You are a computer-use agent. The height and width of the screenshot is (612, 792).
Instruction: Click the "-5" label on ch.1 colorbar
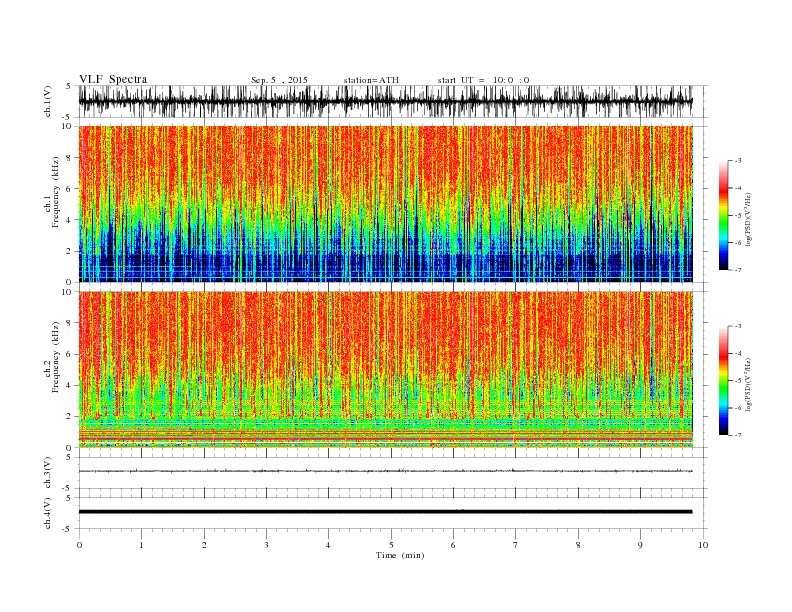(x=738, y=216)
